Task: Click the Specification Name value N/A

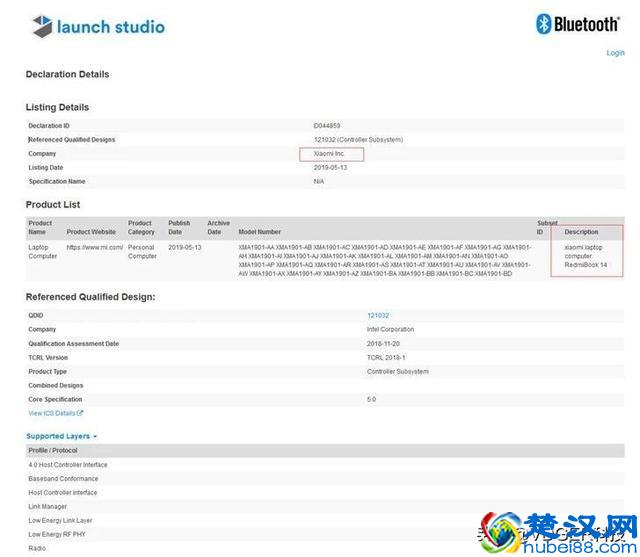Action: click(x=319, y=181)
